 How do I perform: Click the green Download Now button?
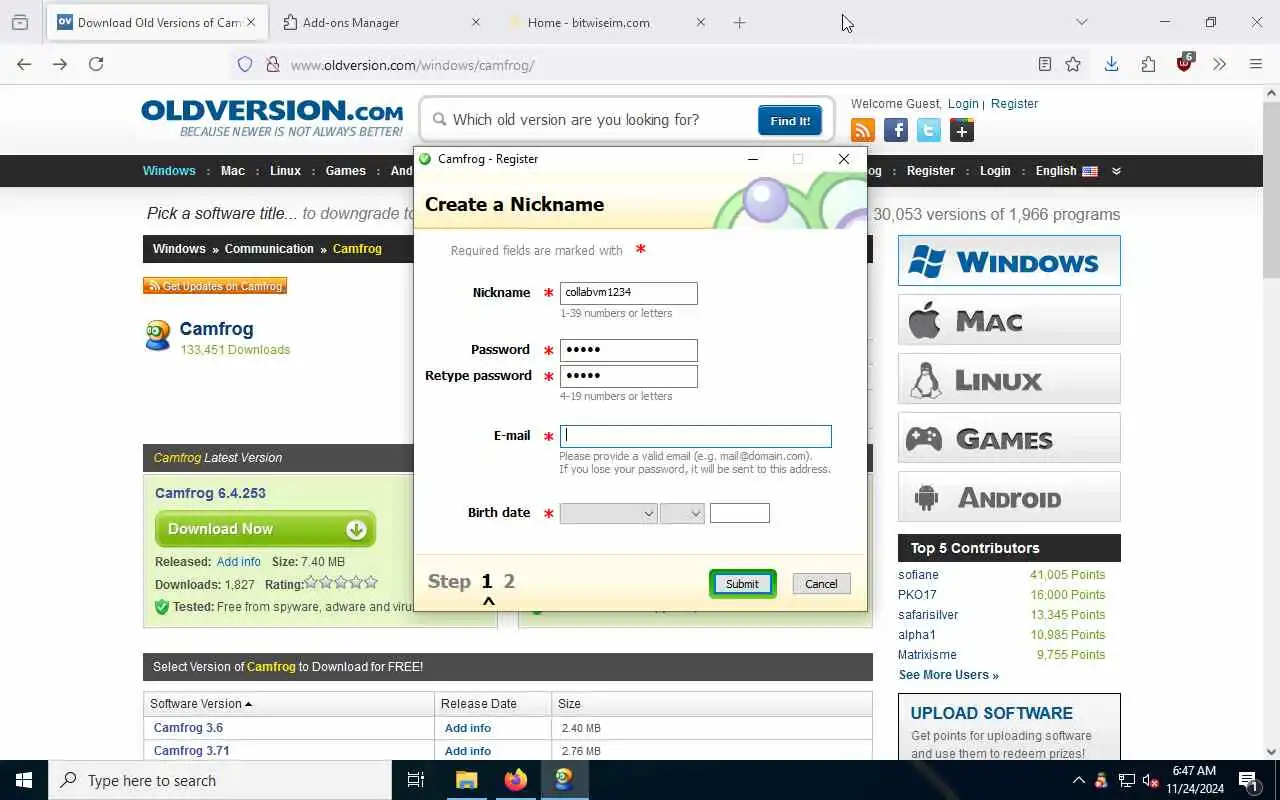coord(265,529)
